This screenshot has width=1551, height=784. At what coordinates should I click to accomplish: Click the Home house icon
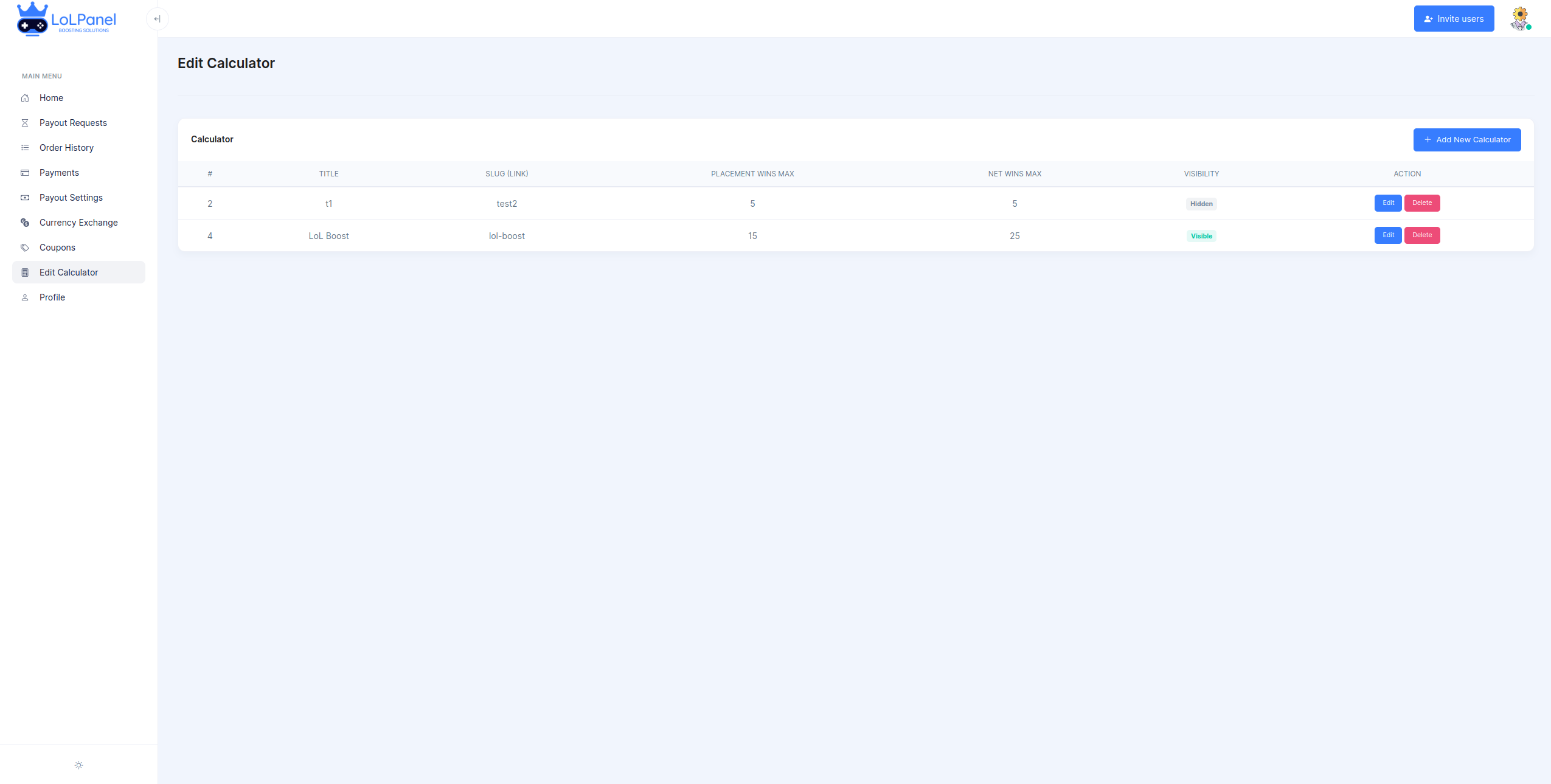[x=25, y=98]
